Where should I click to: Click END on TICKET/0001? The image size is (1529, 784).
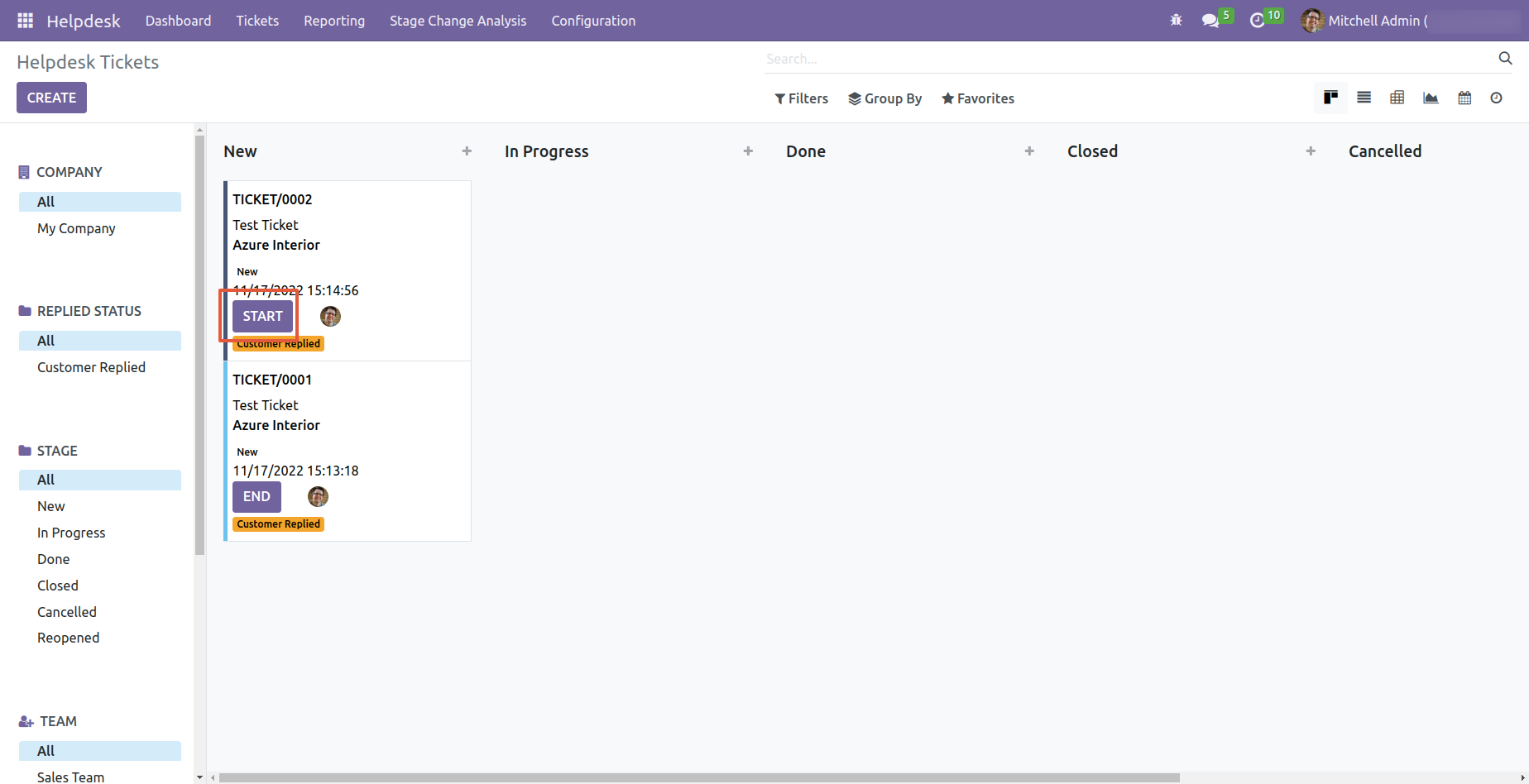coord(256,496)
